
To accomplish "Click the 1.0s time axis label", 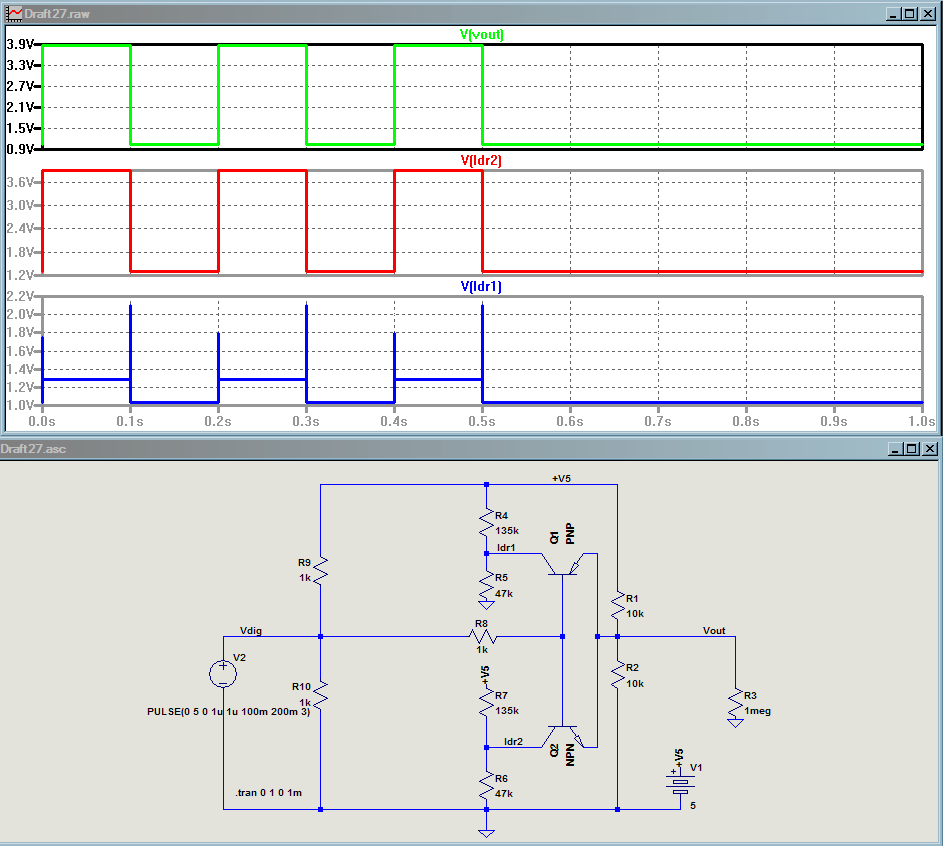I will pyautogui.click(x=921, y=421).
